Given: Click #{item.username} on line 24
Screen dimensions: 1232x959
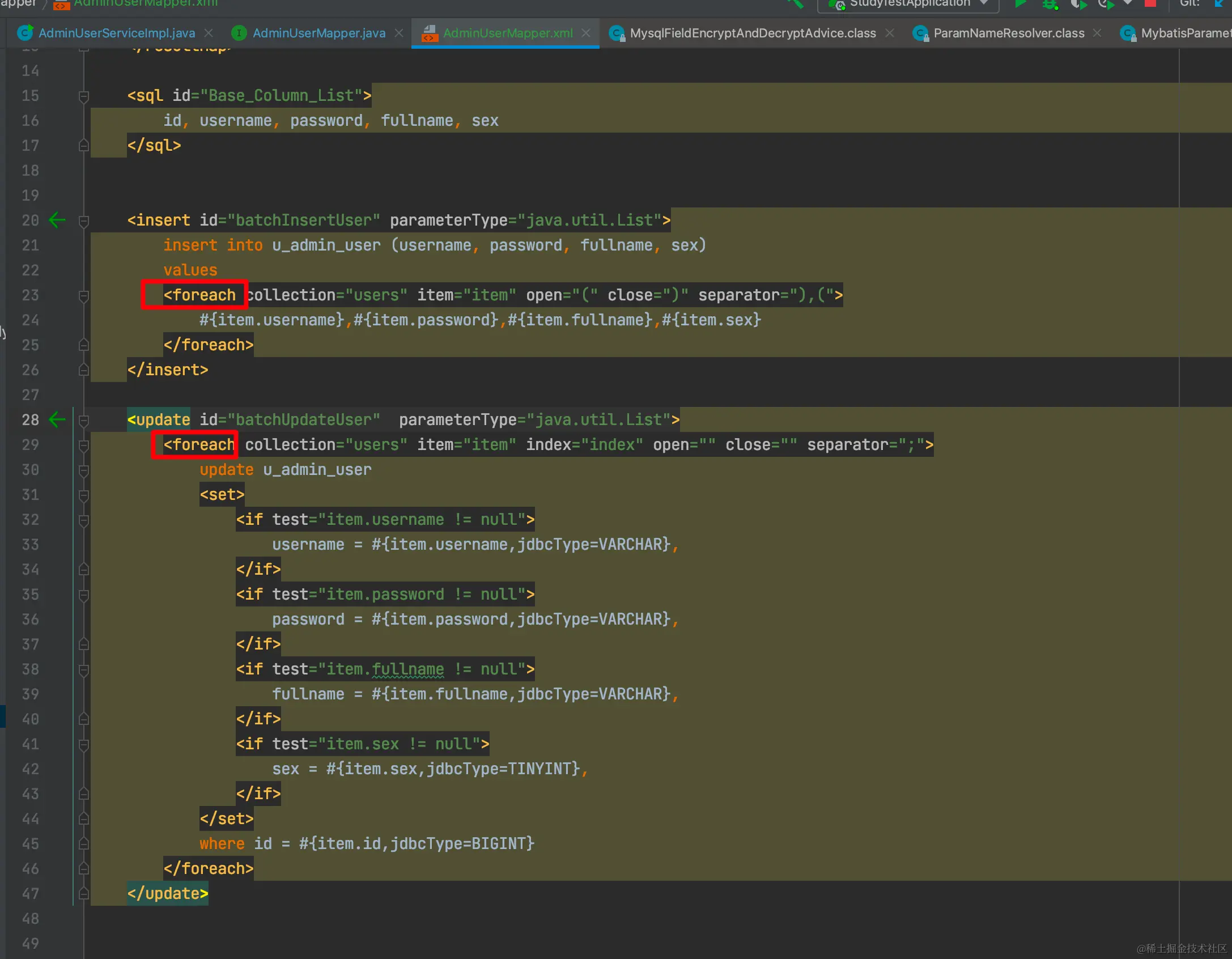Looking at the screenshot, I should [x=272, y=320].
